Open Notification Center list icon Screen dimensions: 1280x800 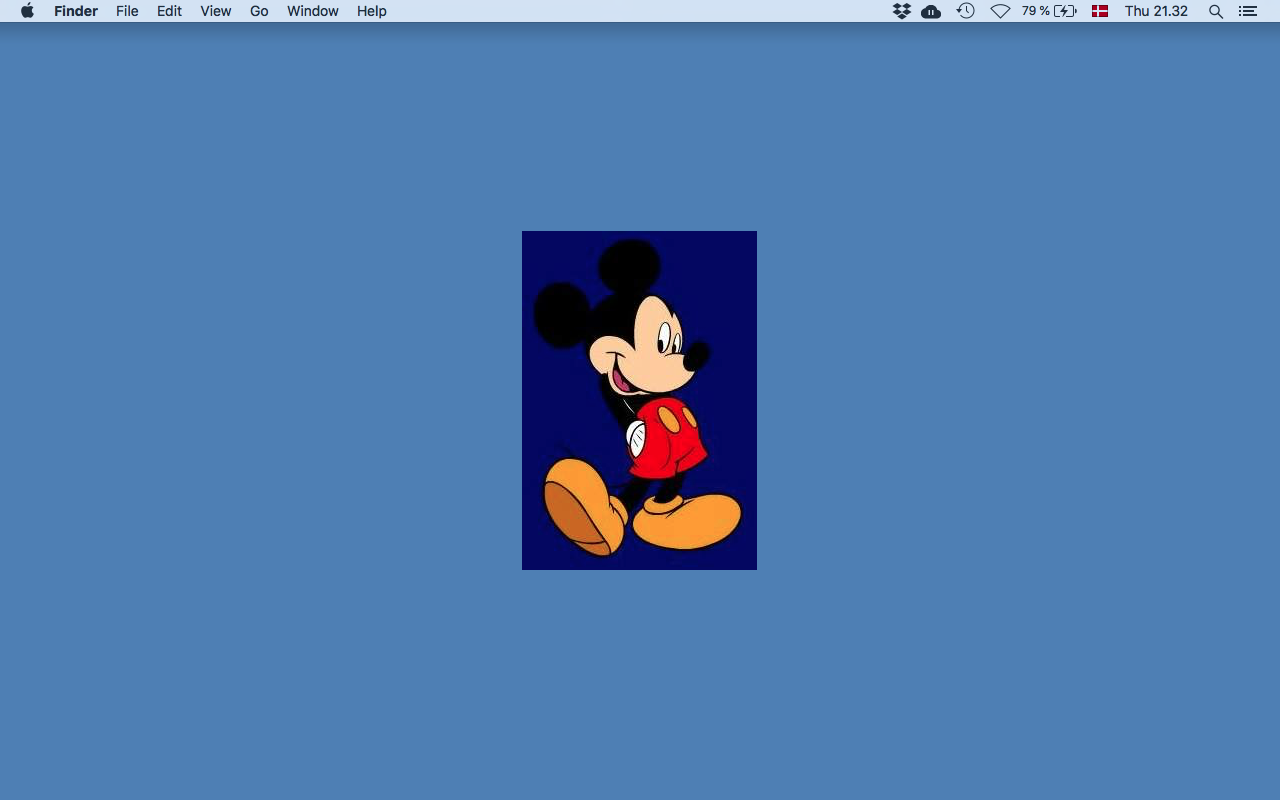[1247, 11]
